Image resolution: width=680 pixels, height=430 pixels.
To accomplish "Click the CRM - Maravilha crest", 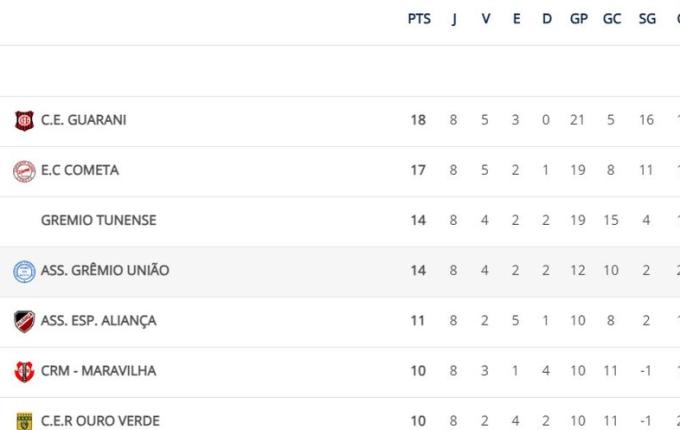I will (24, 371).
